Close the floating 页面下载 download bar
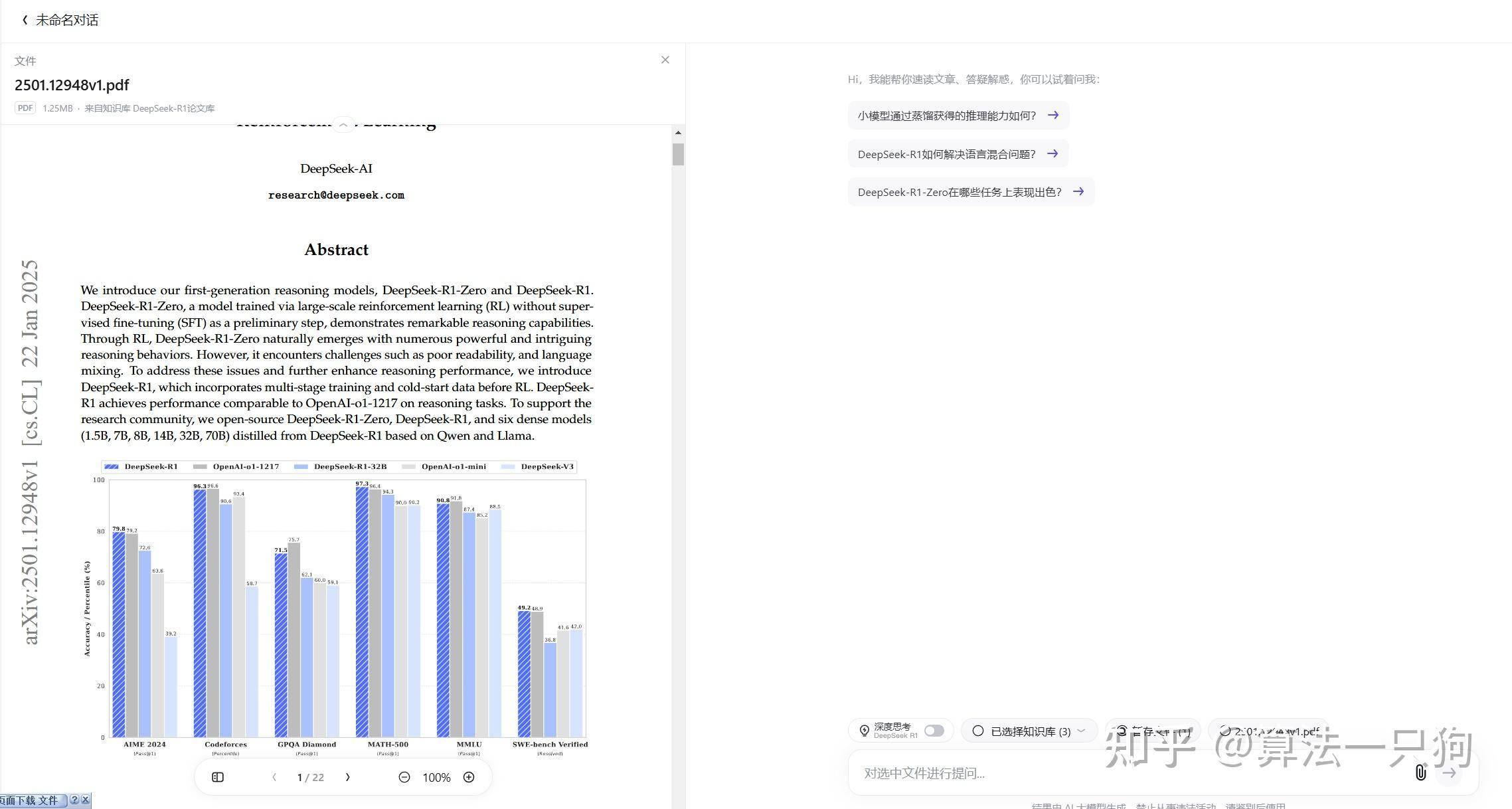The width and height of the screenshot is (1512, 809). (x=85, y=800)
